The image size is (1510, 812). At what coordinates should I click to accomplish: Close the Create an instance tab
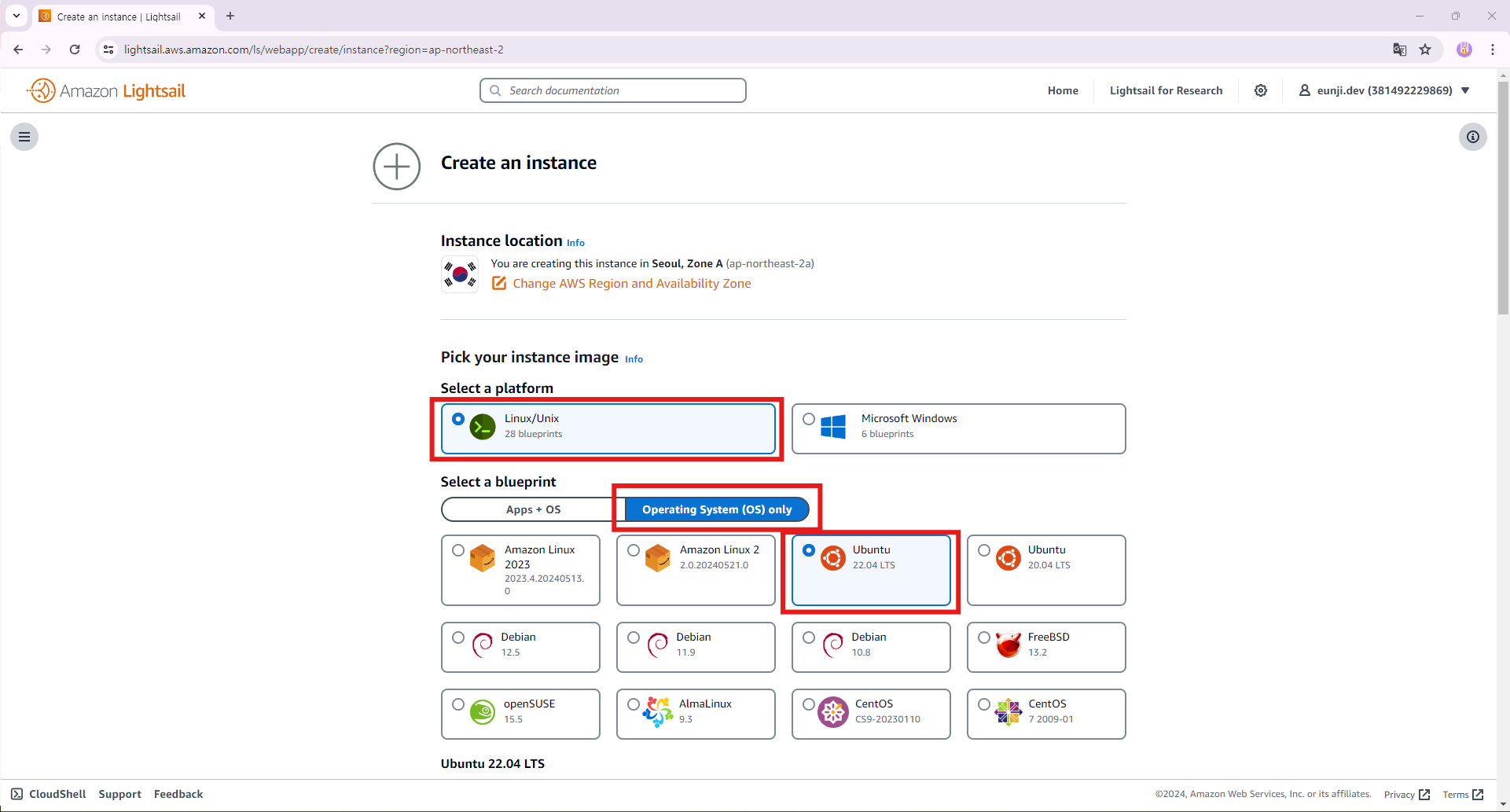pos(202,16)
